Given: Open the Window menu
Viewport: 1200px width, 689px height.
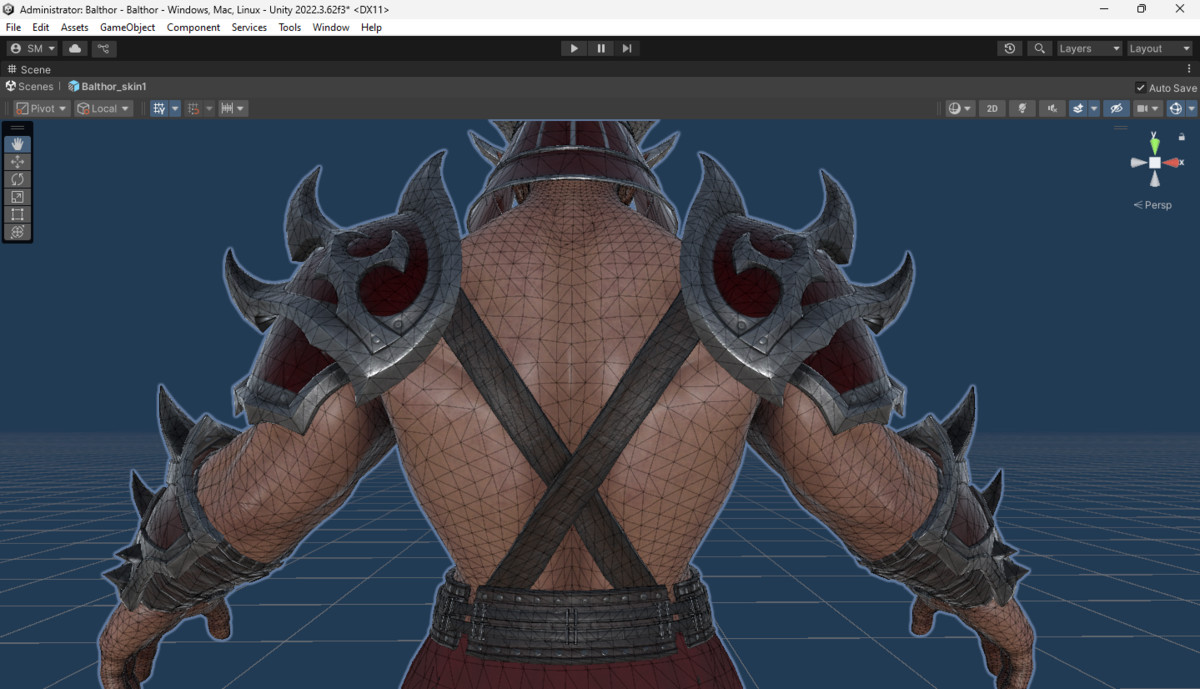Looking at the screenshot, I should (x=331, y=27).
